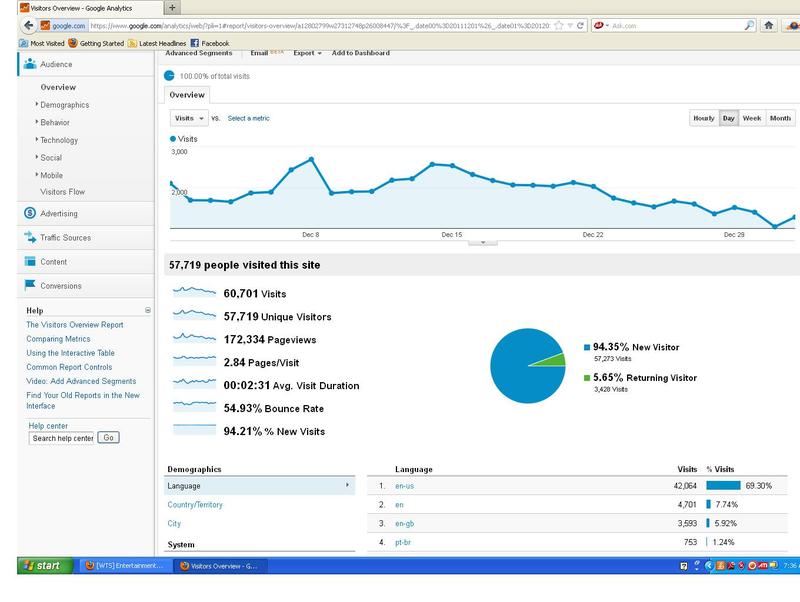
Task: Click the help question tray icon
Action: pyautogui.click(x=684, y=565)
